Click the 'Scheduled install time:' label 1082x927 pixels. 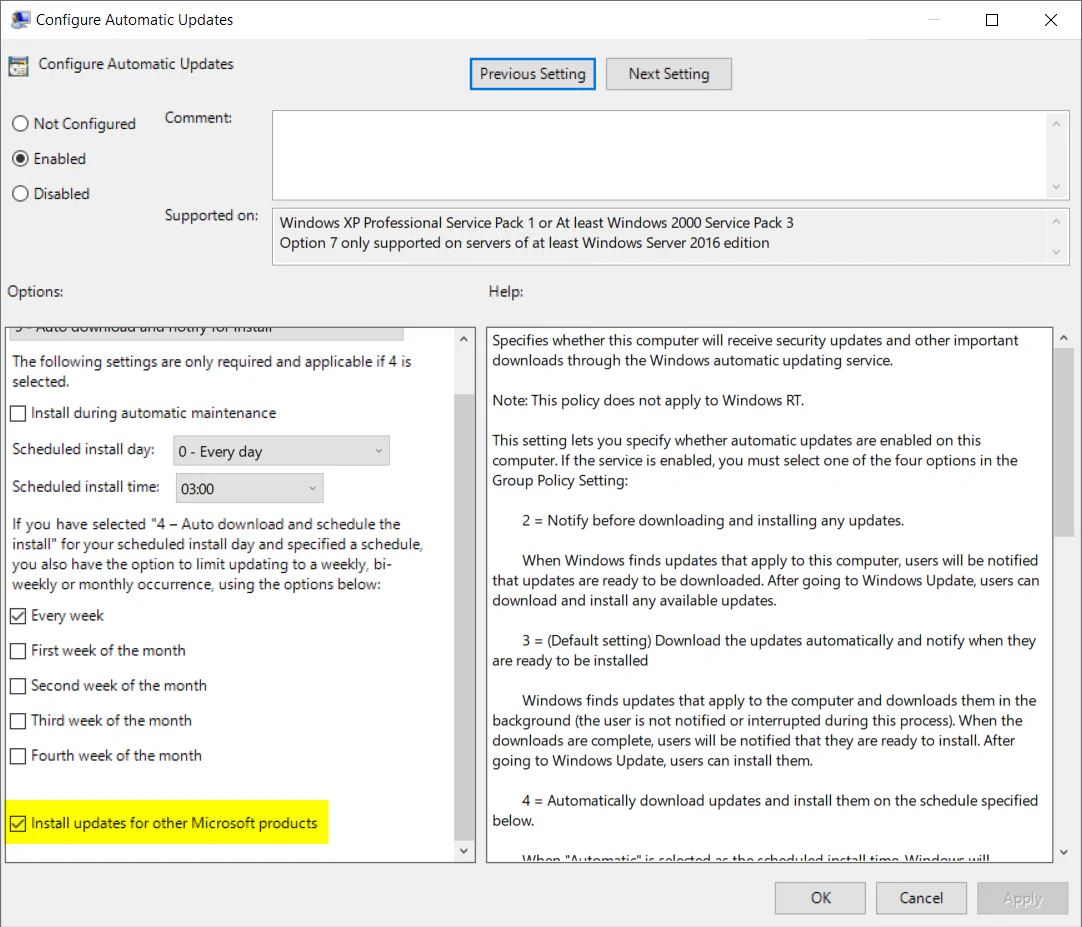pyautogui.click(x=86, y=487)
